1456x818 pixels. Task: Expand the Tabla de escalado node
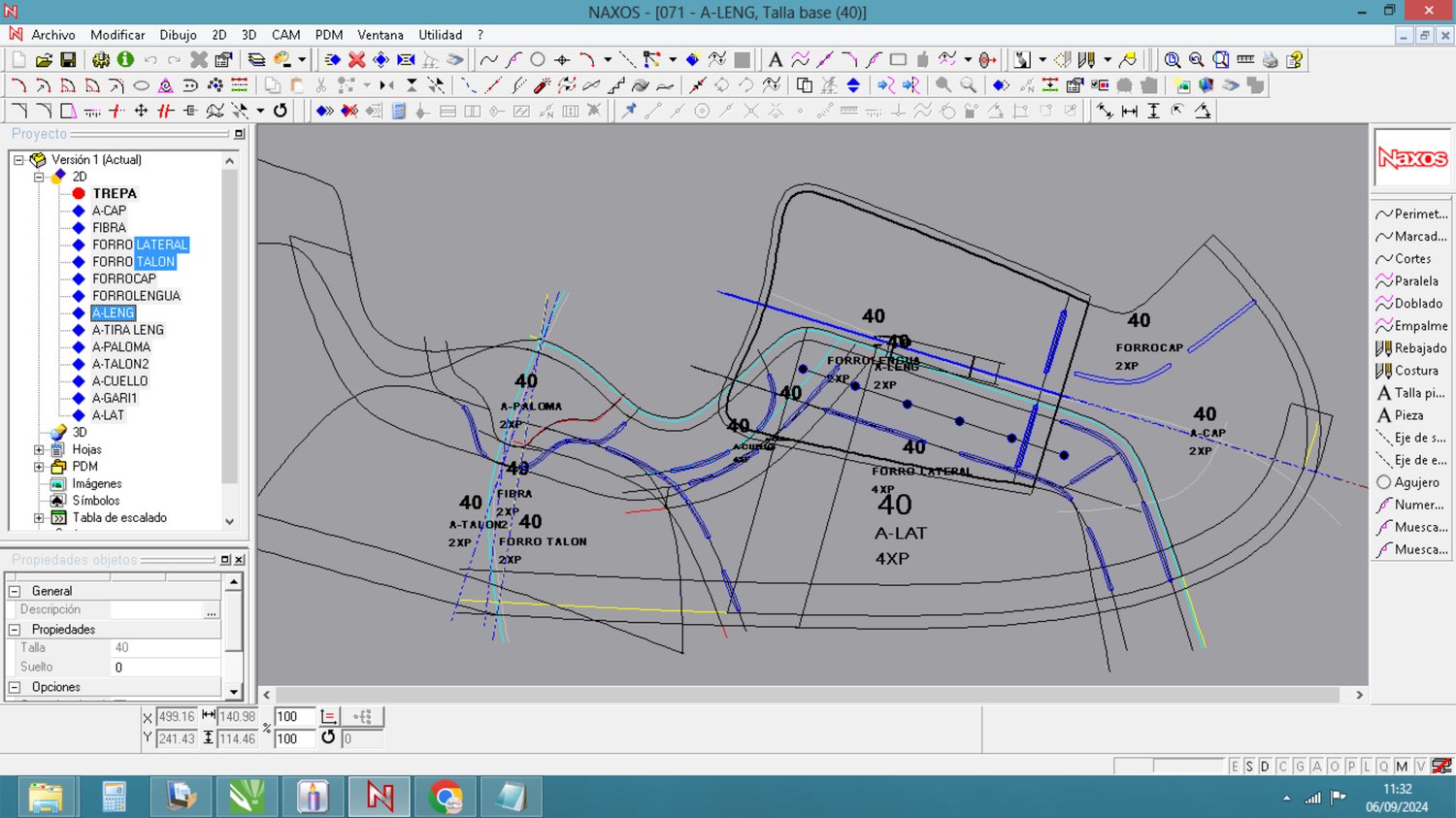coord(39,518)
